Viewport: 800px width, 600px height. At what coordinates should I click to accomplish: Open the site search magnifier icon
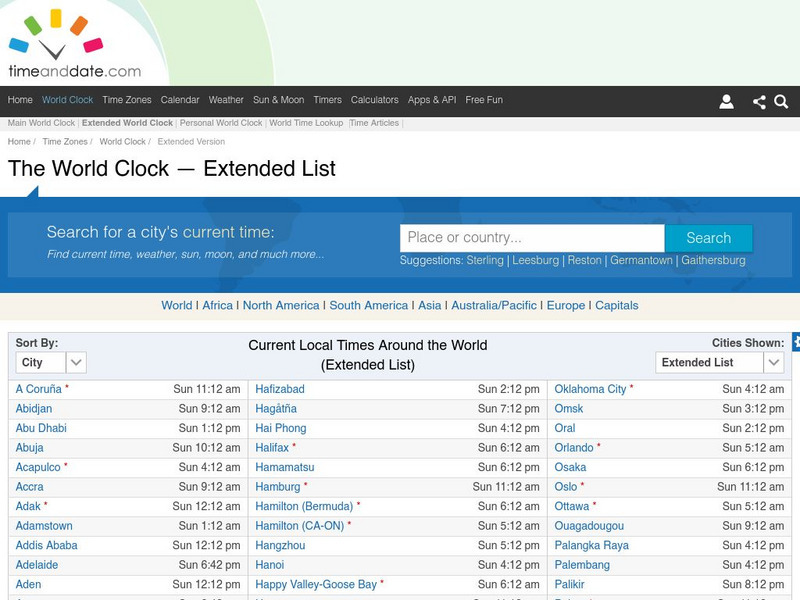pos(781,102)
